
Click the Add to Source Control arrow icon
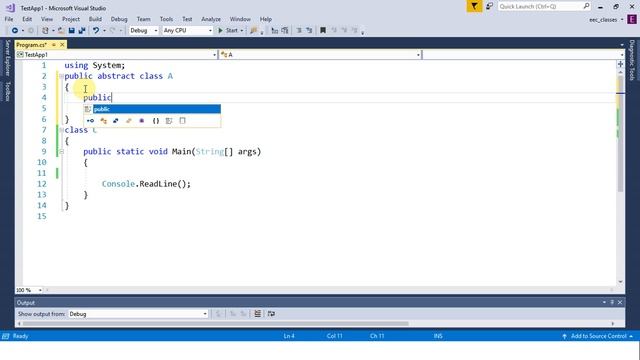564,336
